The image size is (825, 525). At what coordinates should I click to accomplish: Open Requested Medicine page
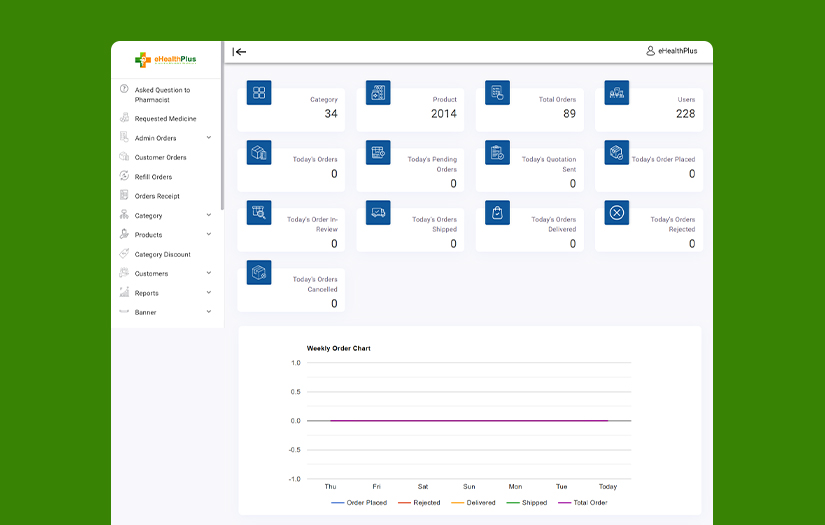(x=165, y=119)
